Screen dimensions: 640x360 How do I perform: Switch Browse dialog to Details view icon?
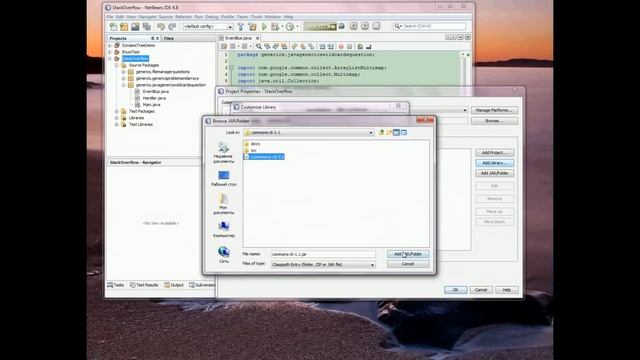[404, 132]
